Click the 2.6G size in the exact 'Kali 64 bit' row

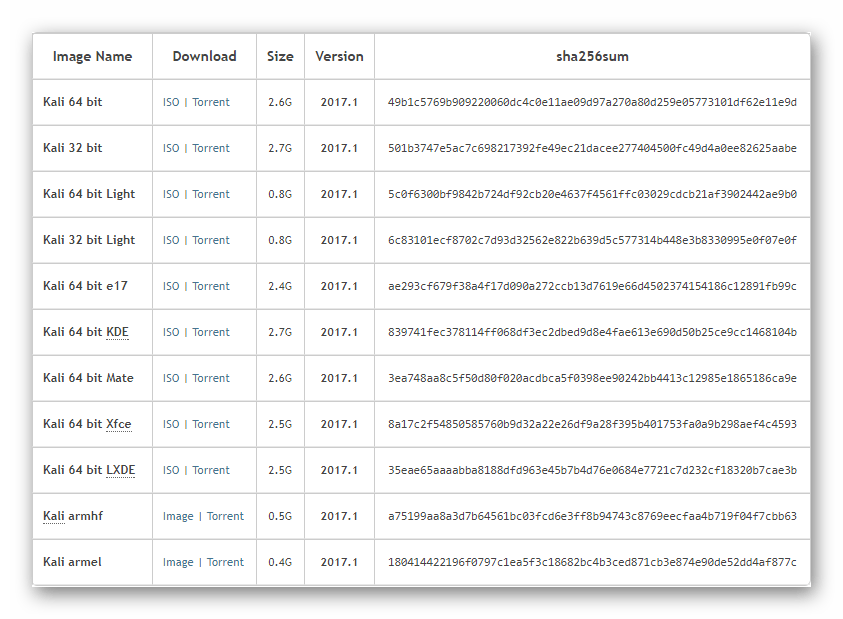(280, 102)
